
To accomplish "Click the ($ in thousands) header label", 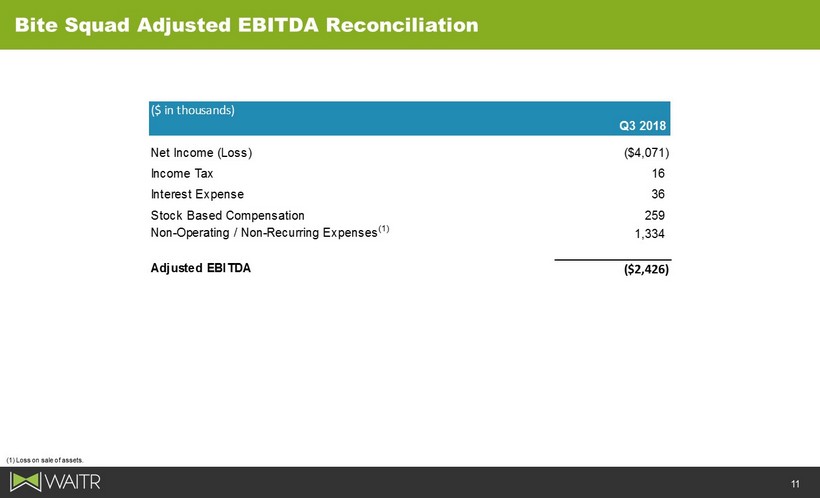I will click(192, 110).
